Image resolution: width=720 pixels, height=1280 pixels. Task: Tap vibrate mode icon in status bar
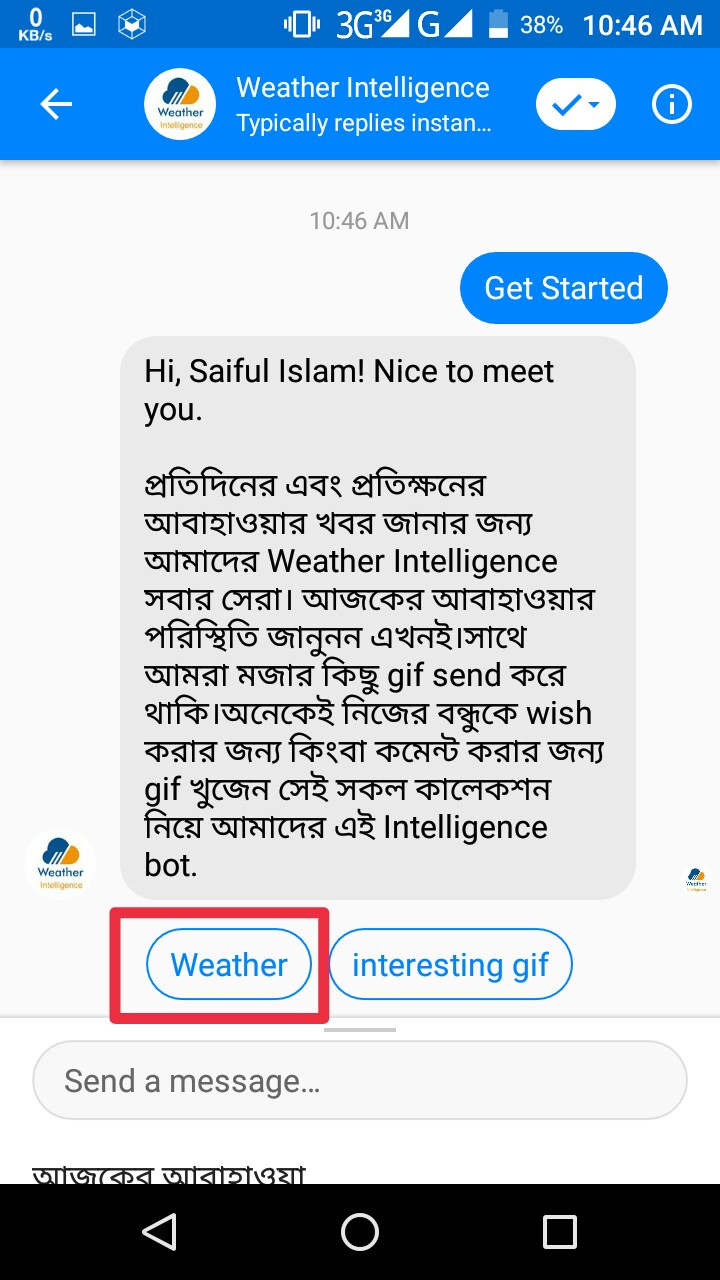[x=302, y=25]
